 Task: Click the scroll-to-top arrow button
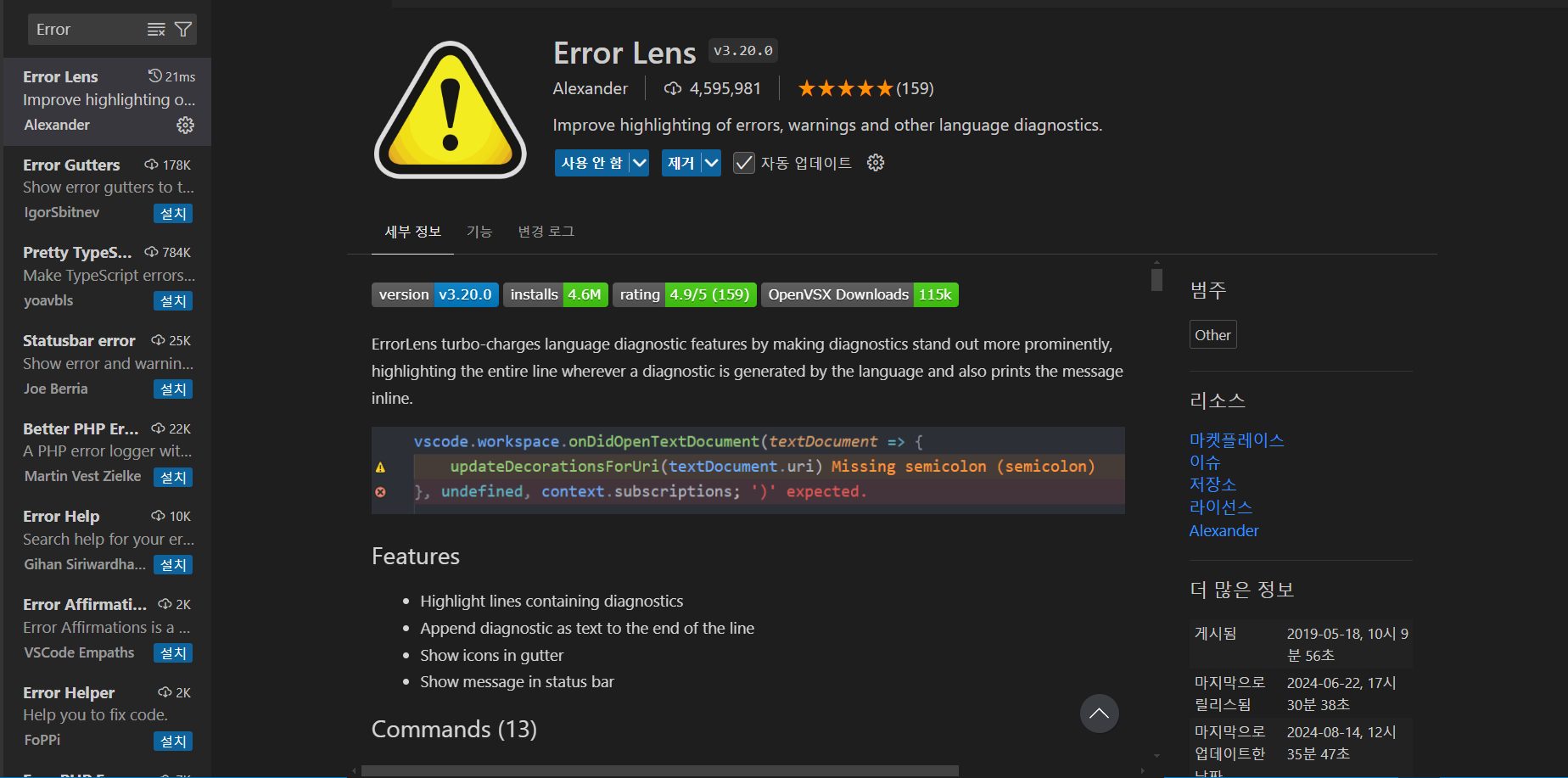[x=1099, y=714]
